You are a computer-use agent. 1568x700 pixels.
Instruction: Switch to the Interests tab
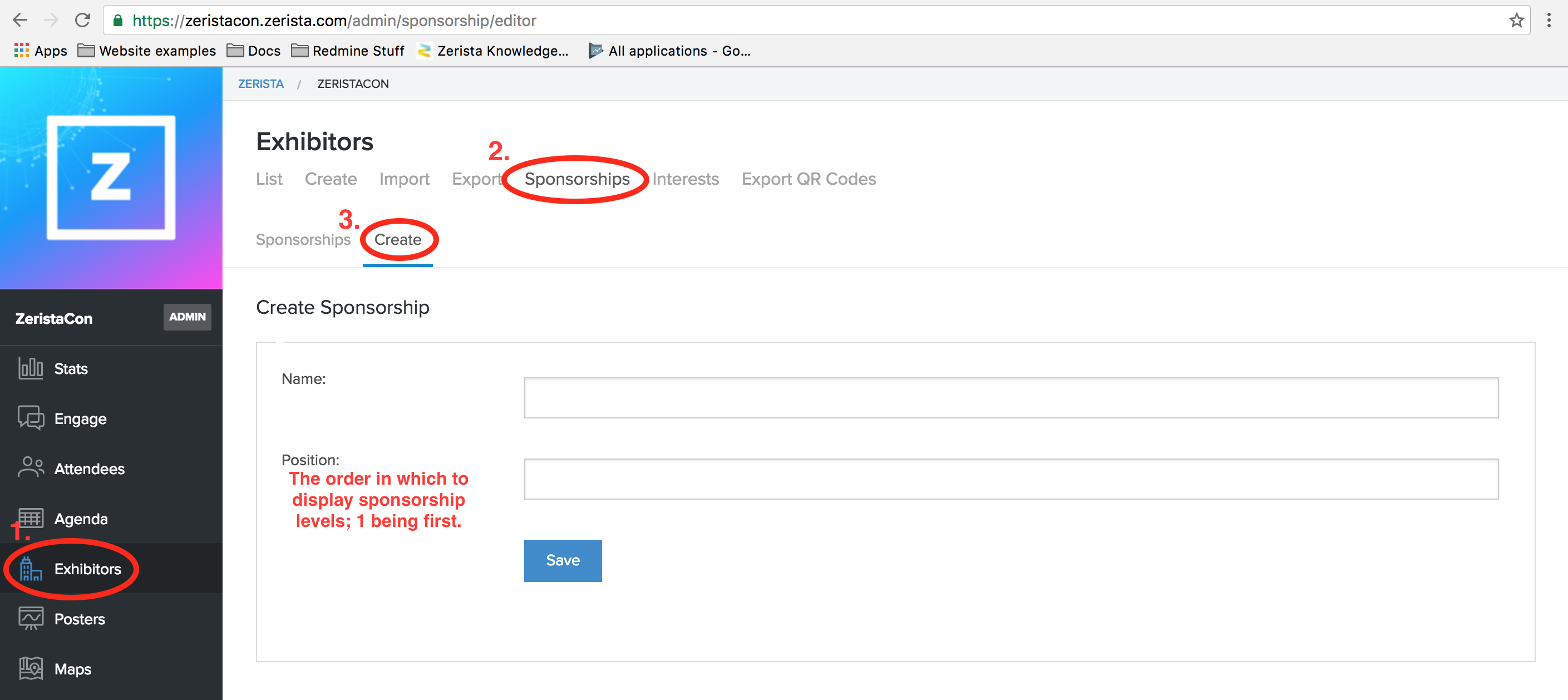686,179
